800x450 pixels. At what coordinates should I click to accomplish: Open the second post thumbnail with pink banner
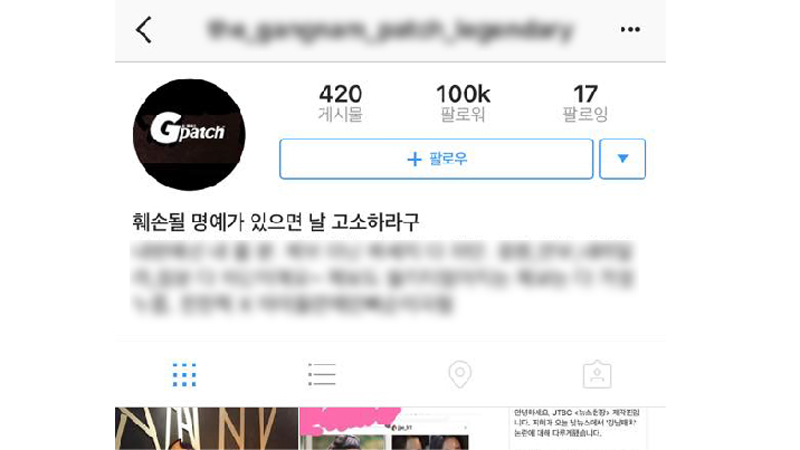click(x=390, y=429)
